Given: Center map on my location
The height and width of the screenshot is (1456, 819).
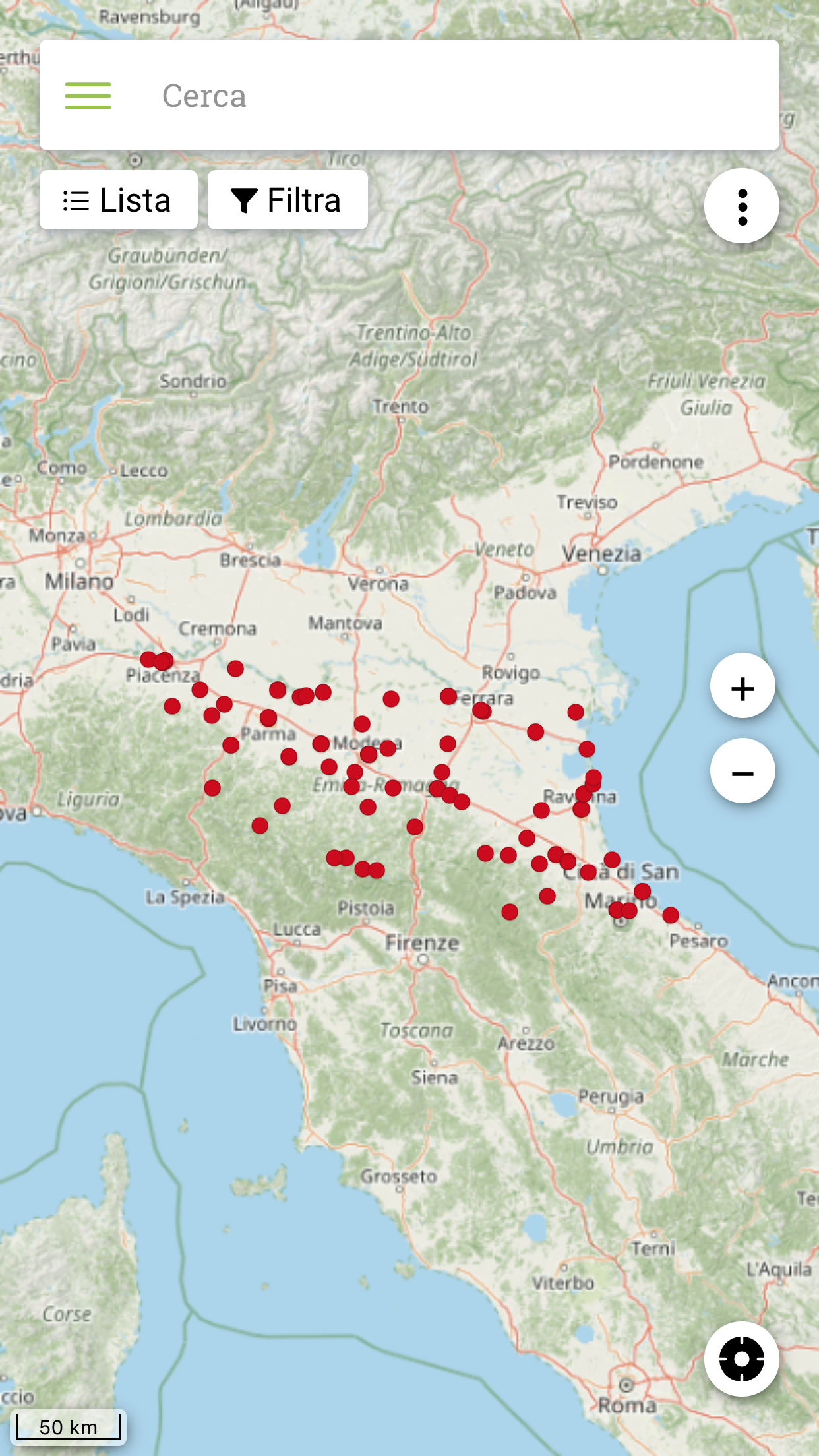Looking at the screenshot, I should click(x=742, y=1358).
